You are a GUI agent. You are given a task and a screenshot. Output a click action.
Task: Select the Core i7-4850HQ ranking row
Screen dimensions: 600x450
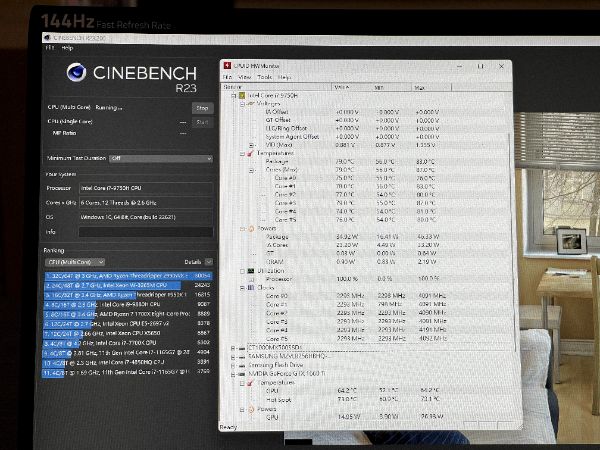coord(128,362)
